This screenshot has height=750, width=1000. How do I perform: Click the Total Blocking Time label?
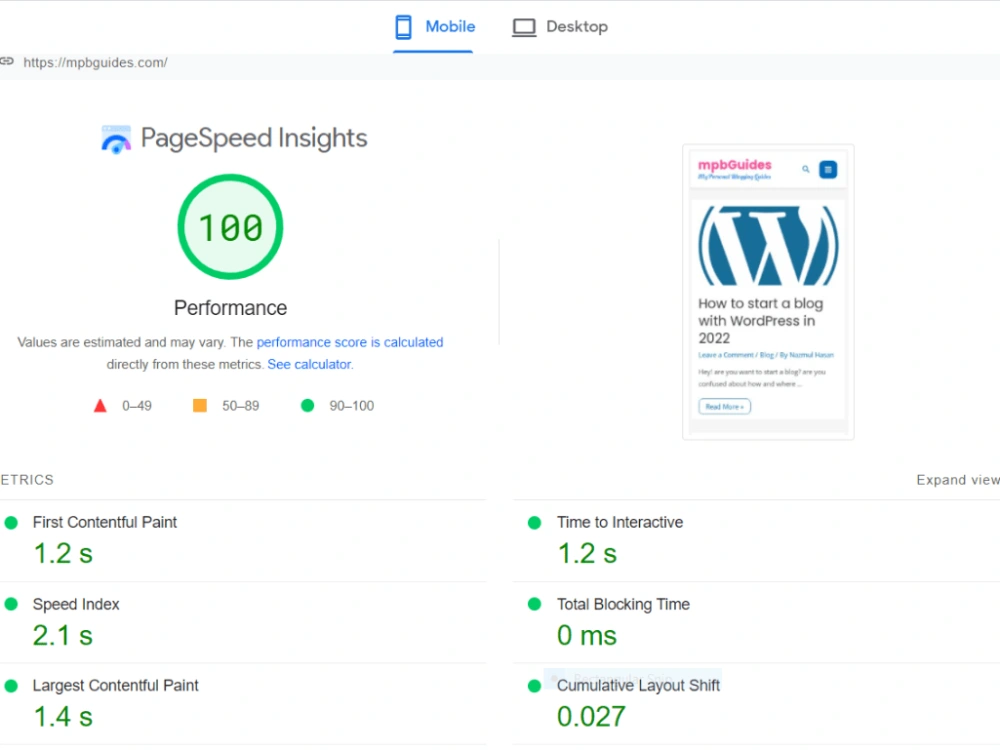point(623,605)
